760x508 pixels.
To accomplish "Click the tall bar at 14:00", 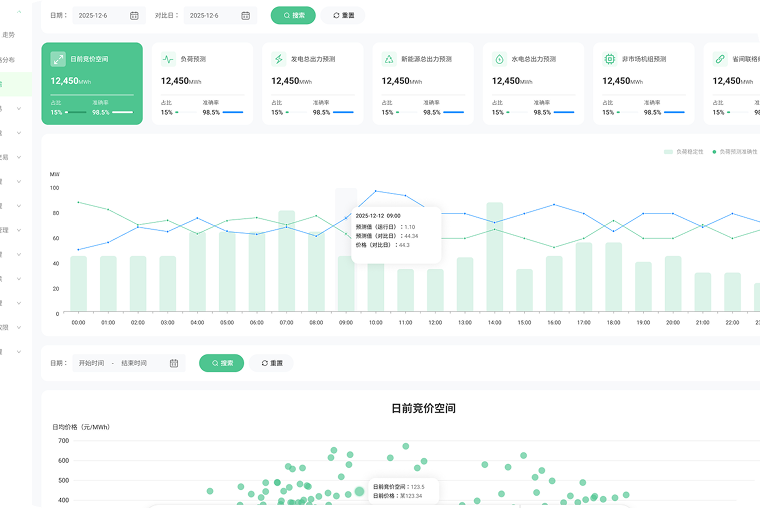I will pos(494,257).
